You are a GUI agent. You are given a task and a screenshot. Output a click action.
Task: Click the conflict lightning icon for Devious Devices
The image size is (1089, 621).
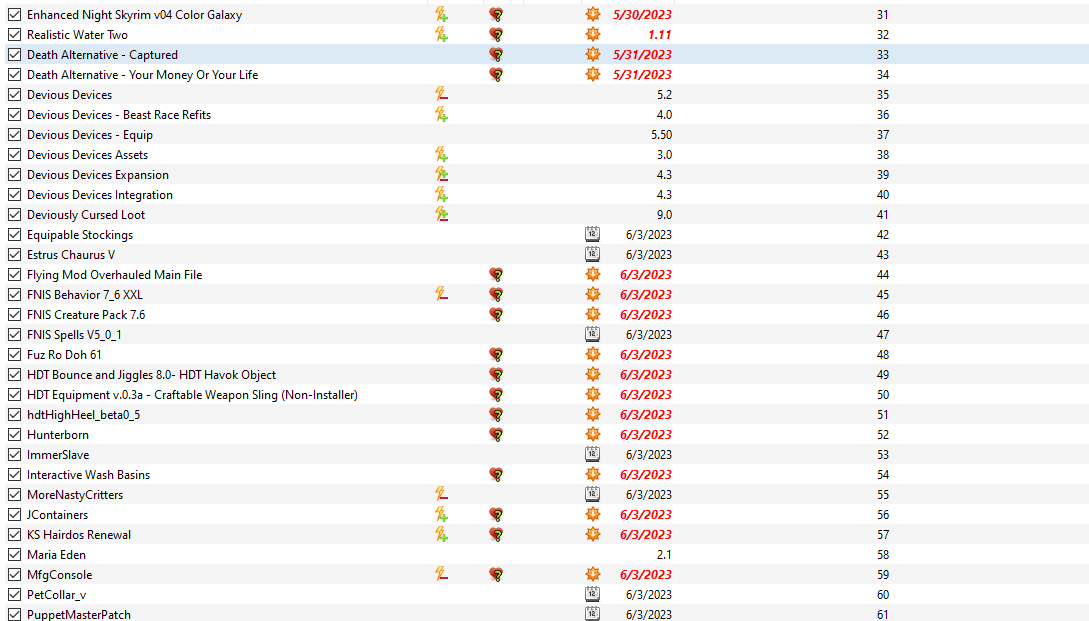[x=441, y=94]
